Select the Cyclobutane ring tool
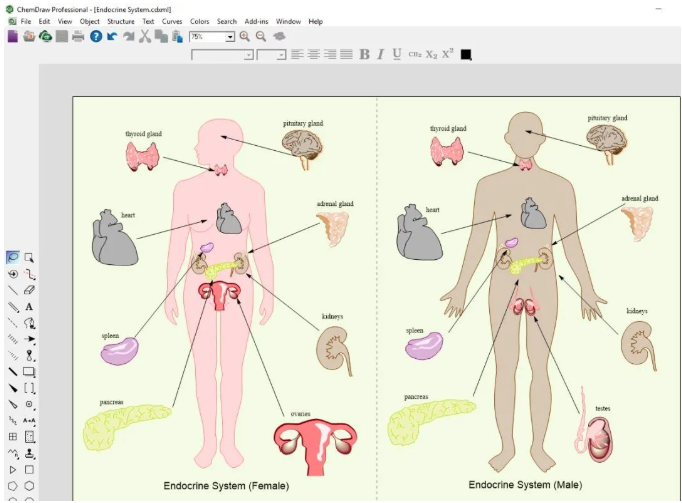The image size is (682, 503). point(29,469)
